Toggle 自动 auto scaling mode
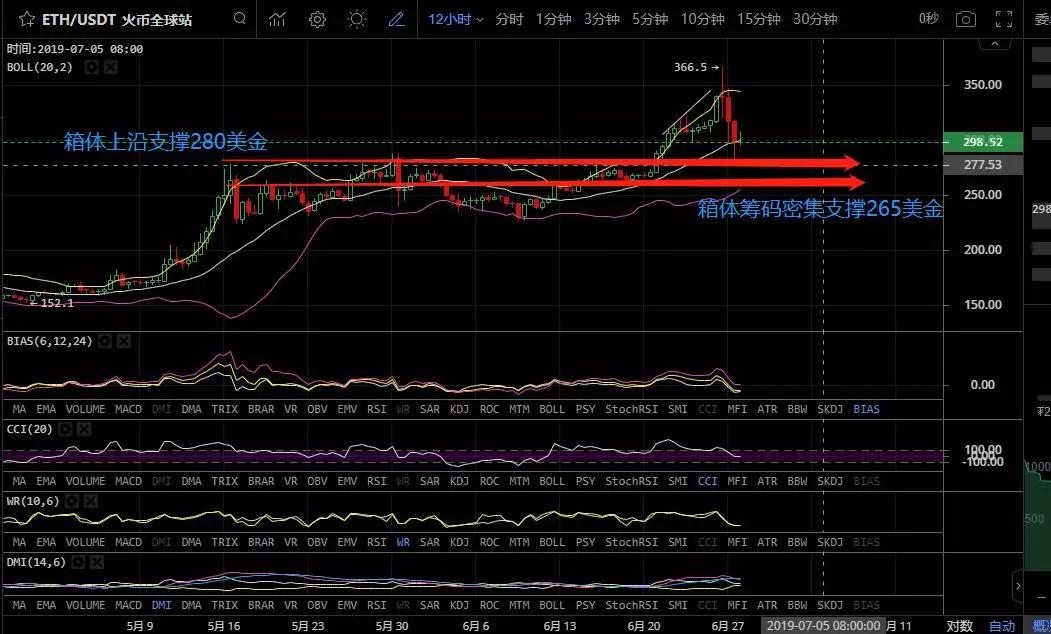Screen dimensions: 1051x634 pos(1001,622)
